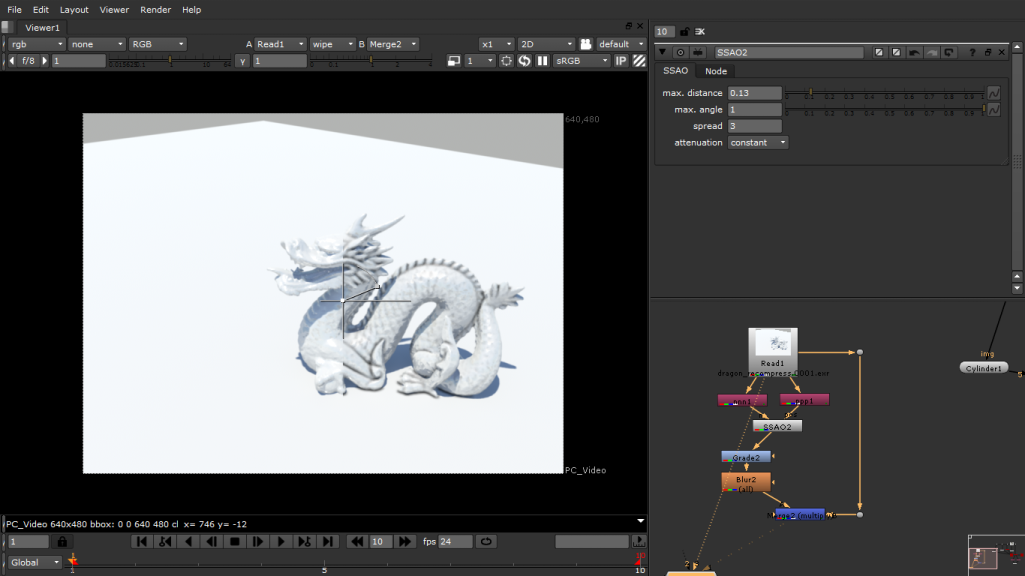Select the Viewer1 tab
This screenshot has height=576, width=1025.
click(x=42, y=27)
